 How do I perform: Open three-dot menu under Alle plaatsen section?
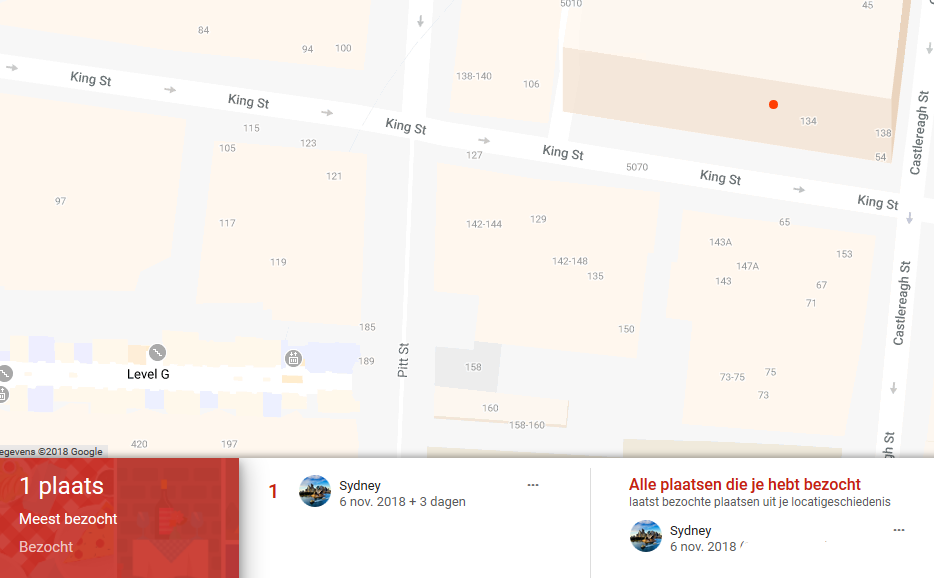[899, 530]
